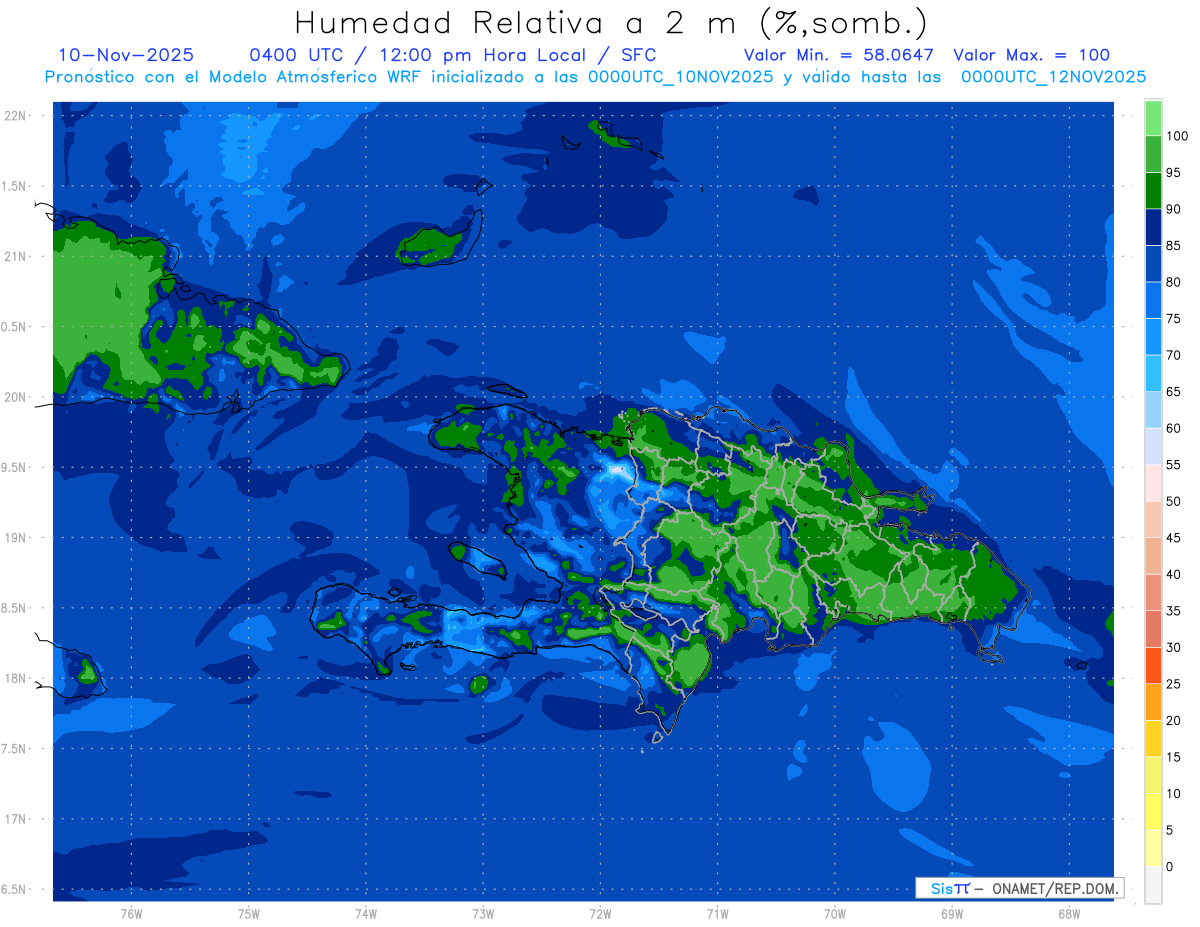Pick the yellow swatch between 5 and 10
Viewport: 1200px width, 927px height.
[x=1153, y=811]
